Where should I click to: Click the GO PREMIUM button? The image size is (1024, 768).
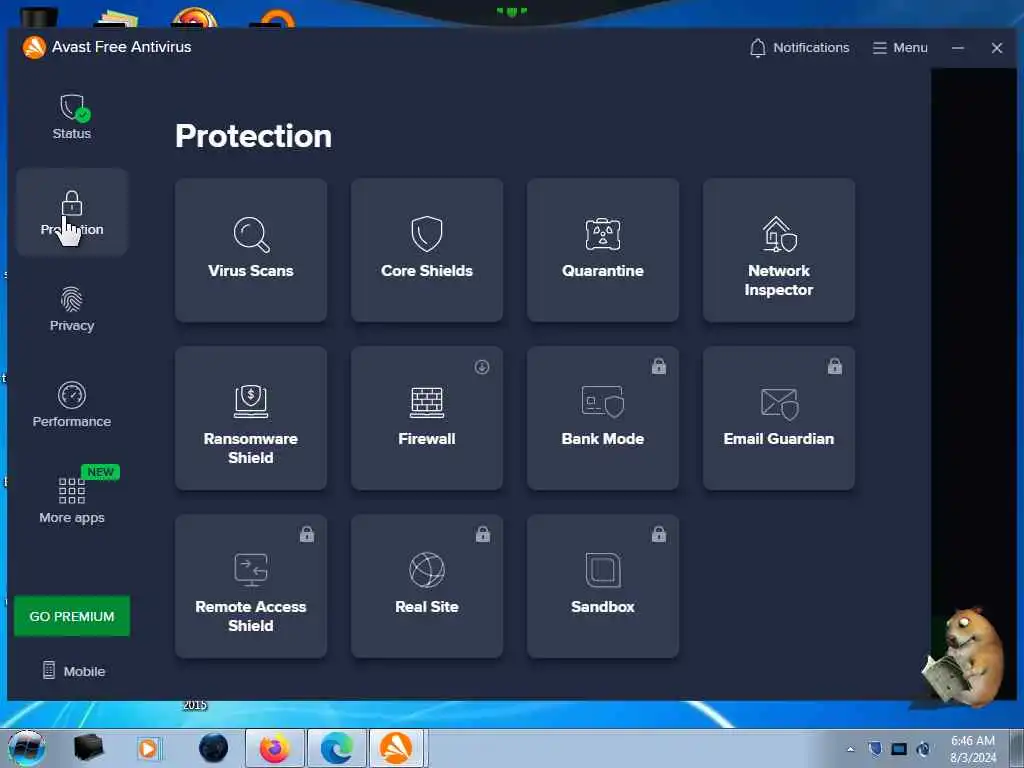(72, 616)
